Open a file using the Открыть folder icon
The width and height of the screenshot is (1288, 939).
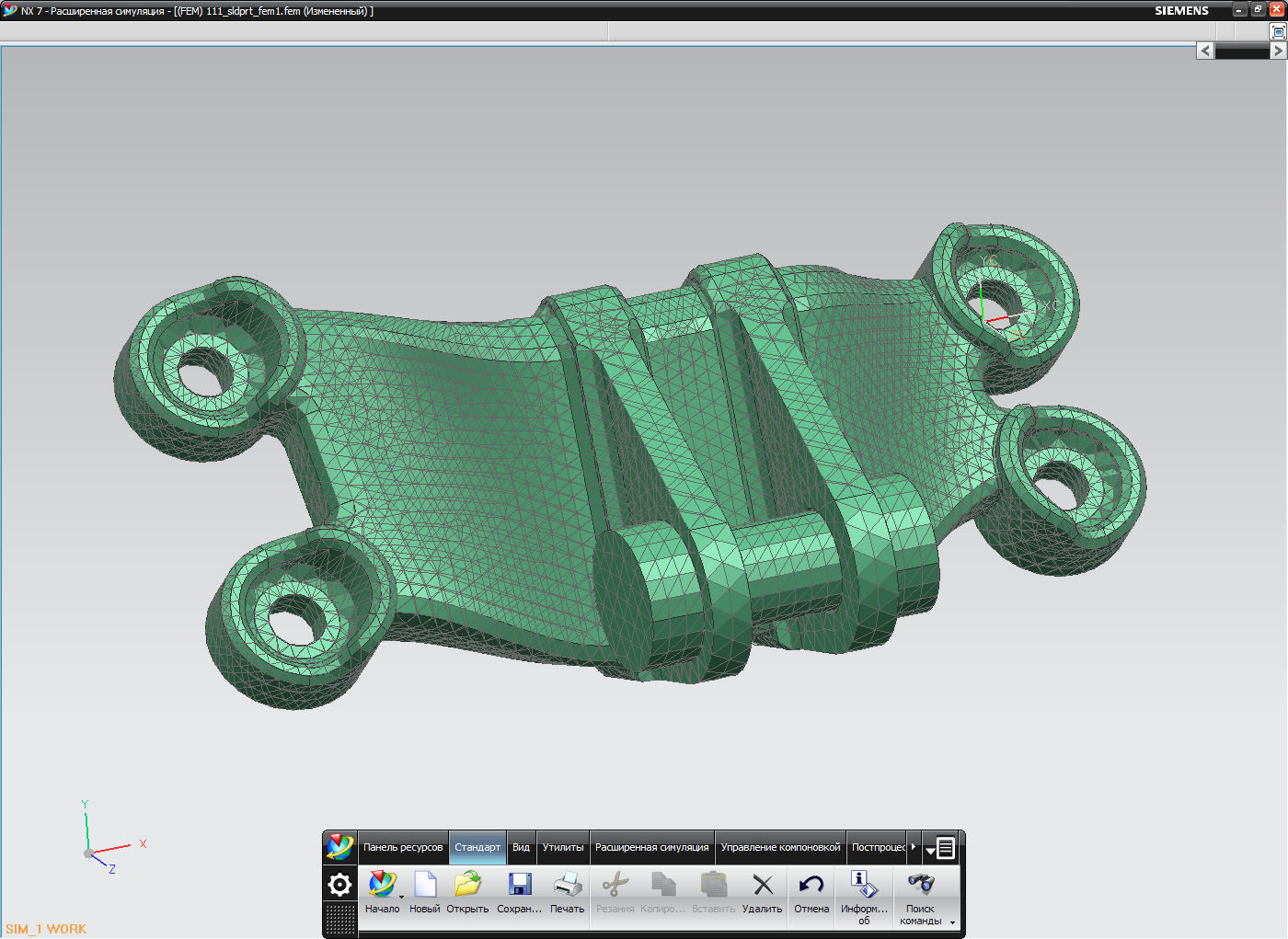click(466, 883)
